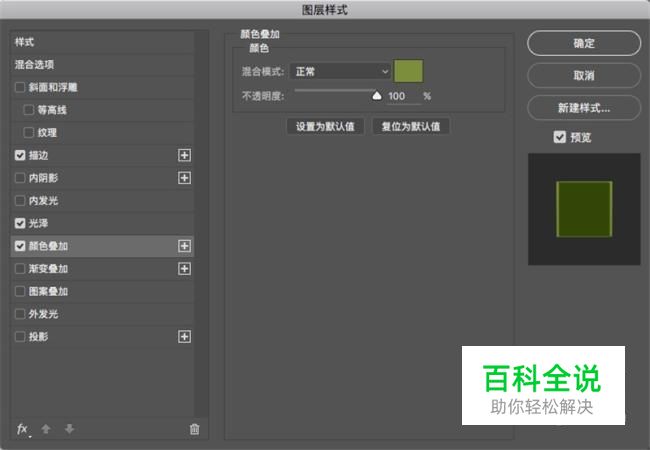Enable the 内发光 checkbox
The width and height of the screenshot is (650, 450).
coord(20,201)
